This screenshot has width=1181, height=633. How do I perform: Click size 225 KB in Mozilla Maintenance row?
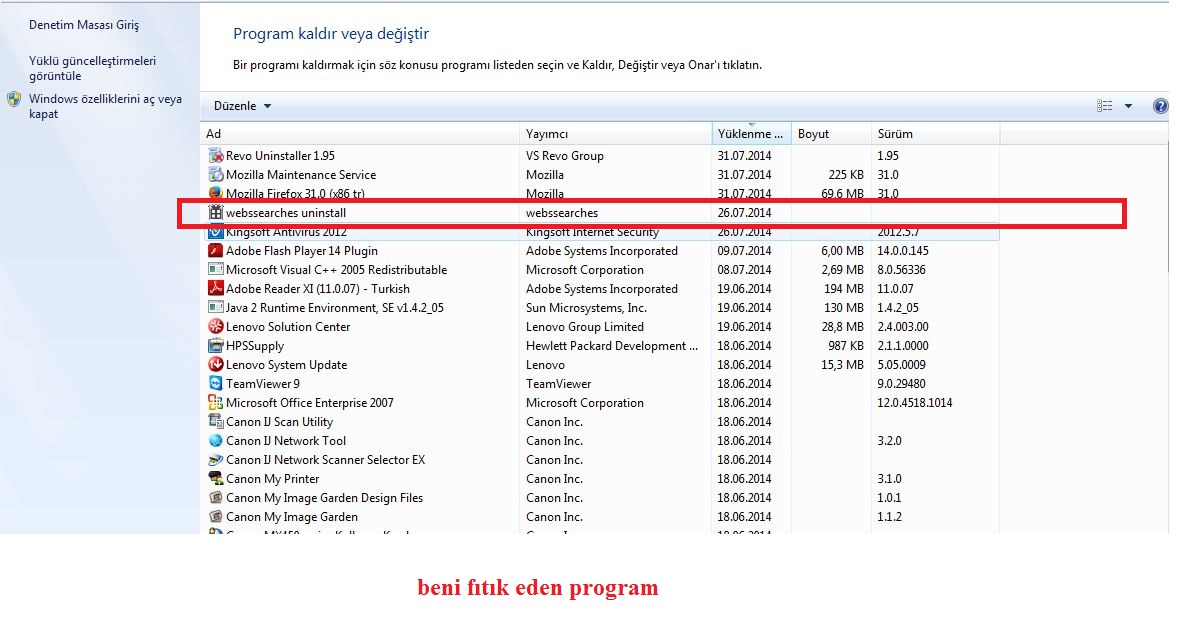point(846,175)
